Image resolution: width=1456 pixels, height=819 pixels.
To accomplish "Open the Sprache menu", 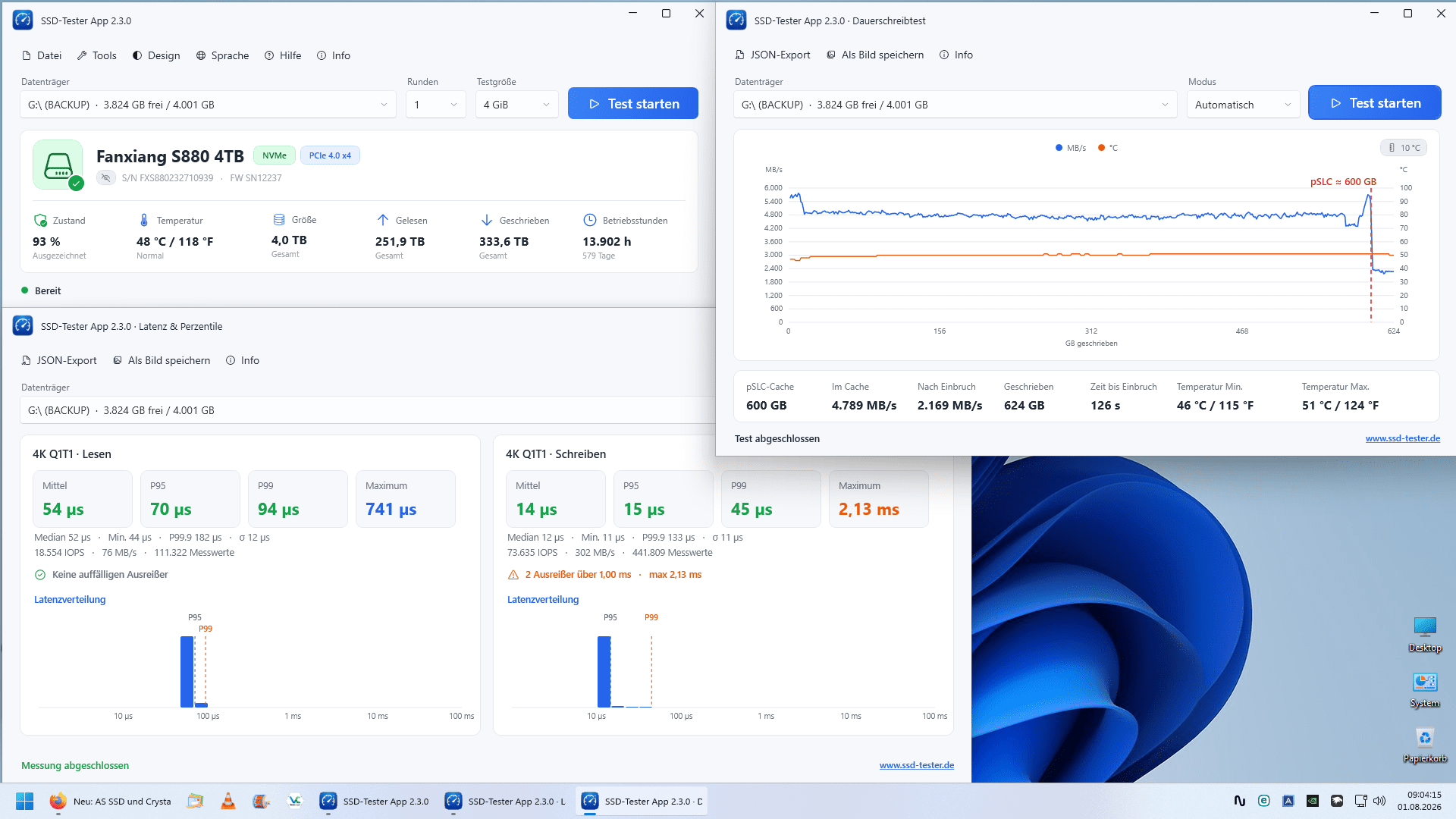I will 222,55.
